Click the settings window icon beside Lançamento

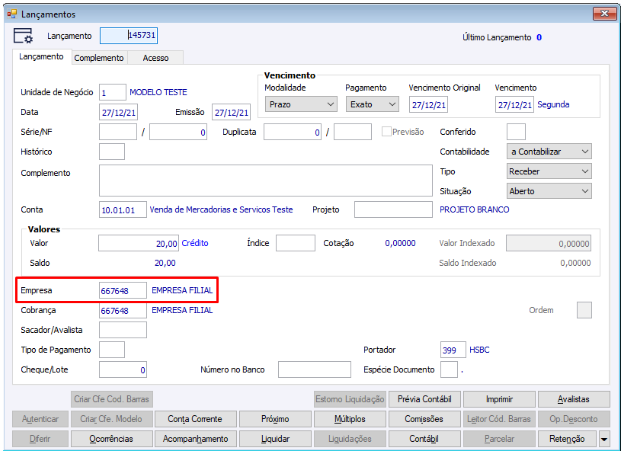click(23, 36)
